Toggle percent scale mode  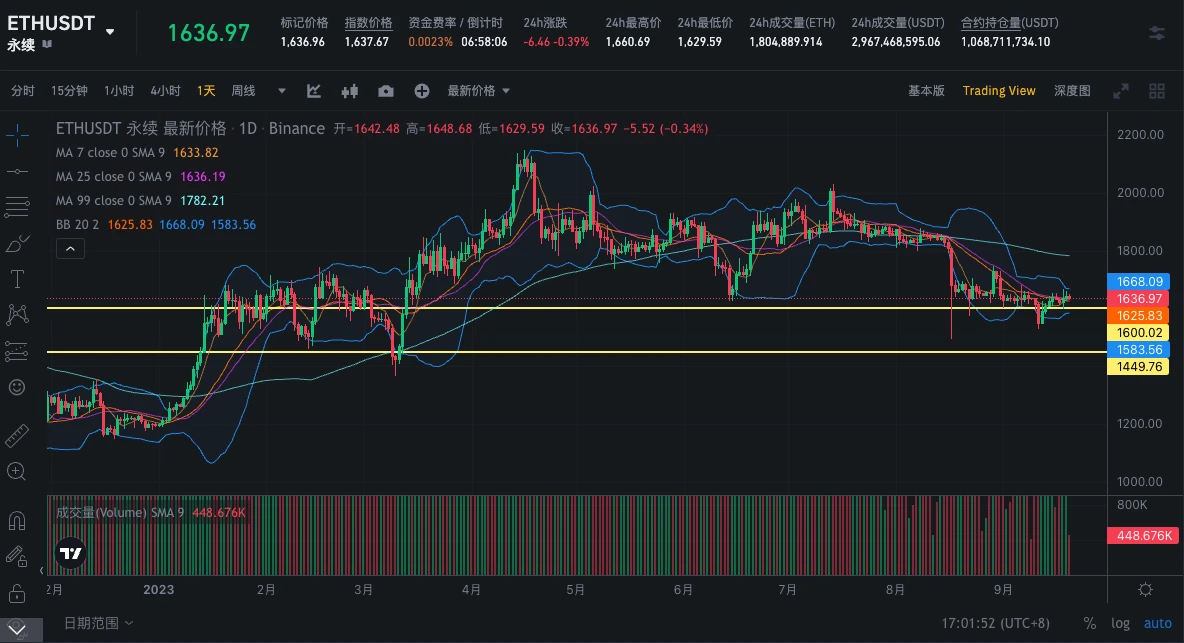pyautogui.click(x=1090, y=623)
